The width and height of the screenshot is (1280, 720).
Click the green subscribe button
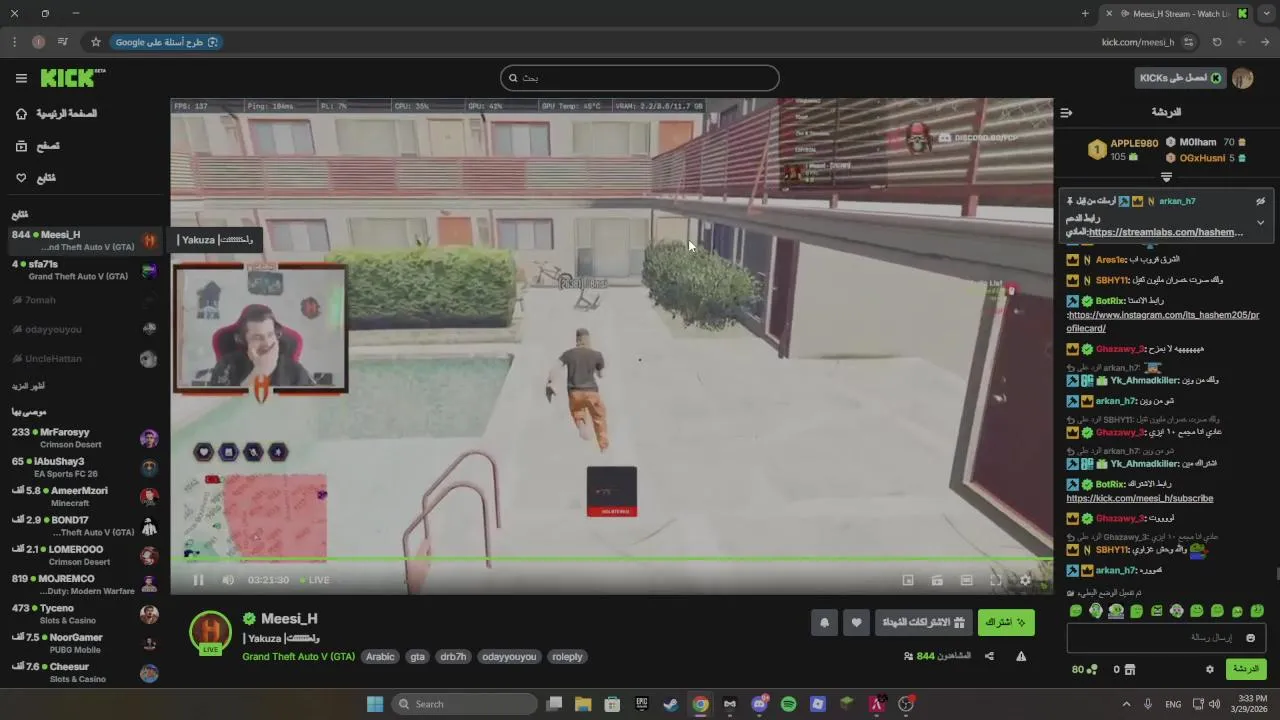(1006, 623)
